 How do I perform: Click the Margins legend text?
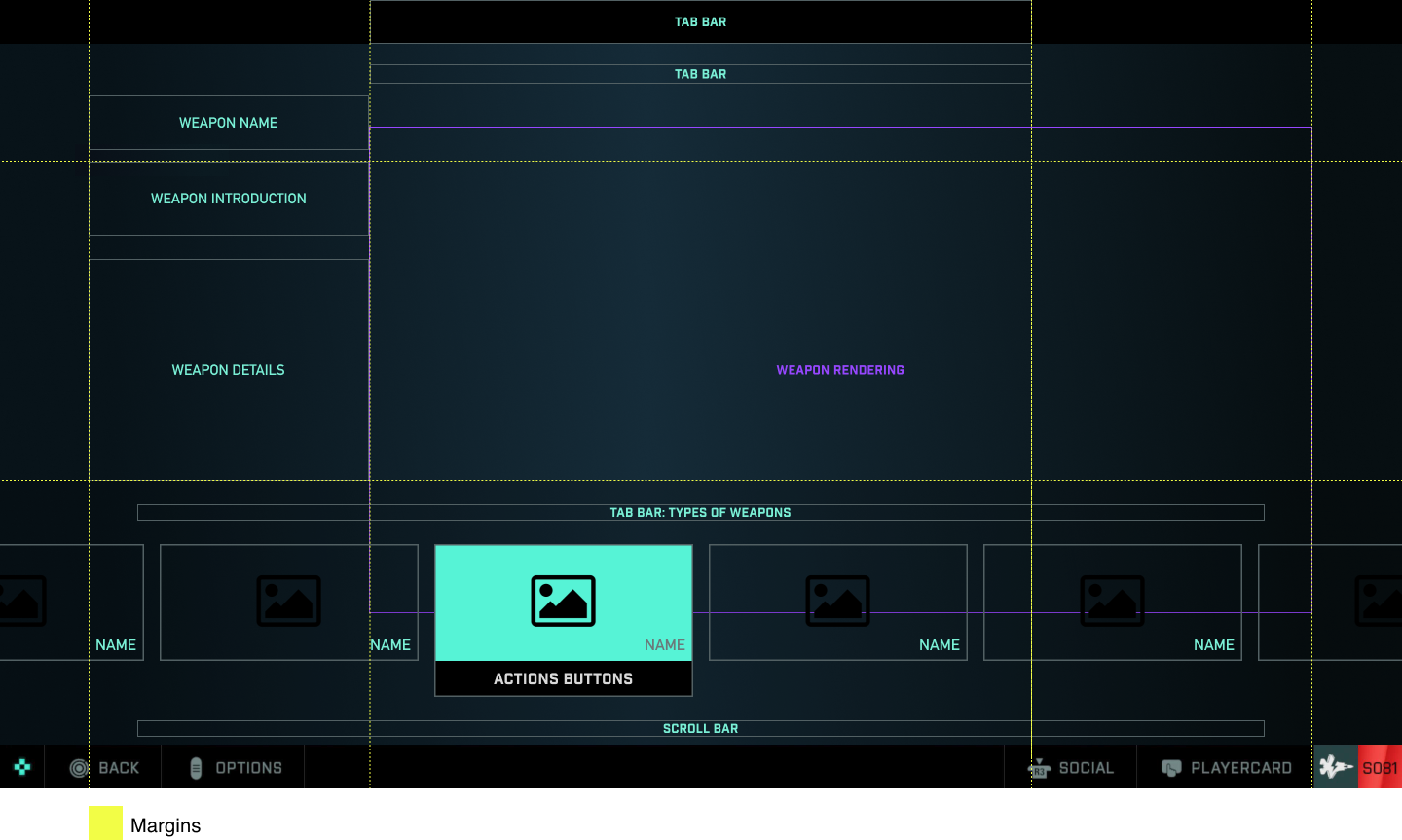coord(166,825)
